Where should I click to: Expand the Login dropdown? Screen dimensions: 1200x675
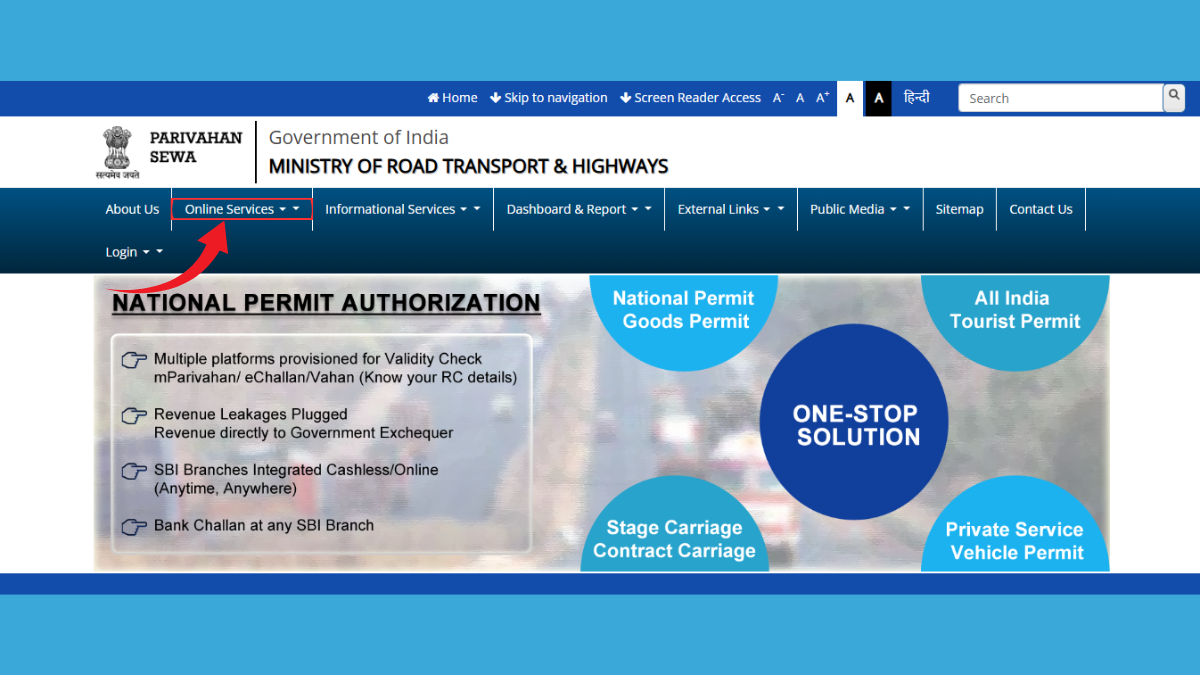[x=134, y=252]
